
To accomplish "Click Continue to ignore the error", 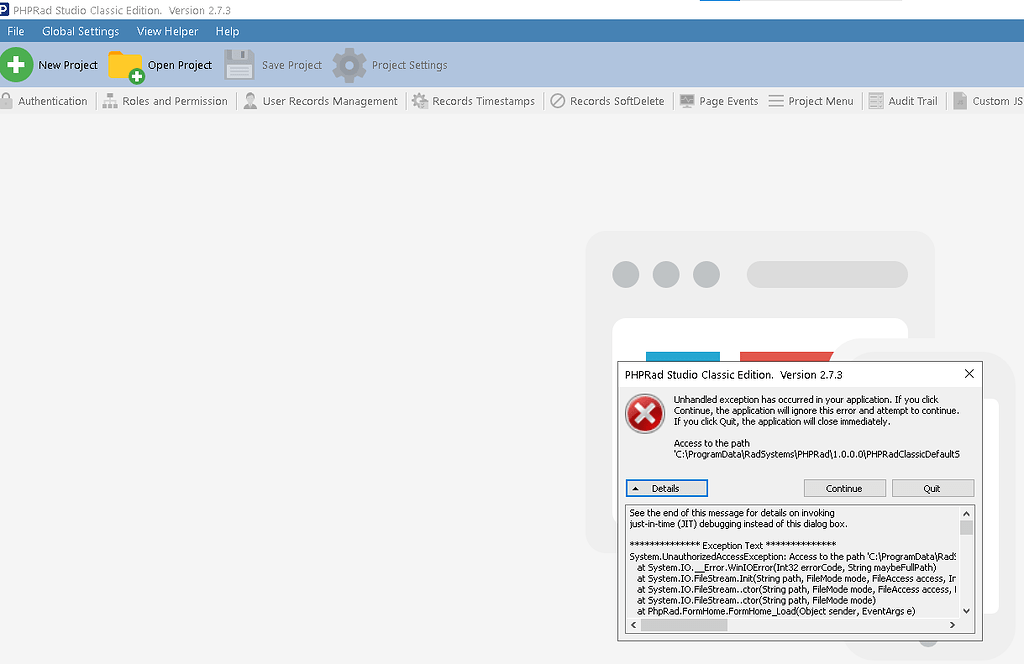I will [x=844, y=488].
